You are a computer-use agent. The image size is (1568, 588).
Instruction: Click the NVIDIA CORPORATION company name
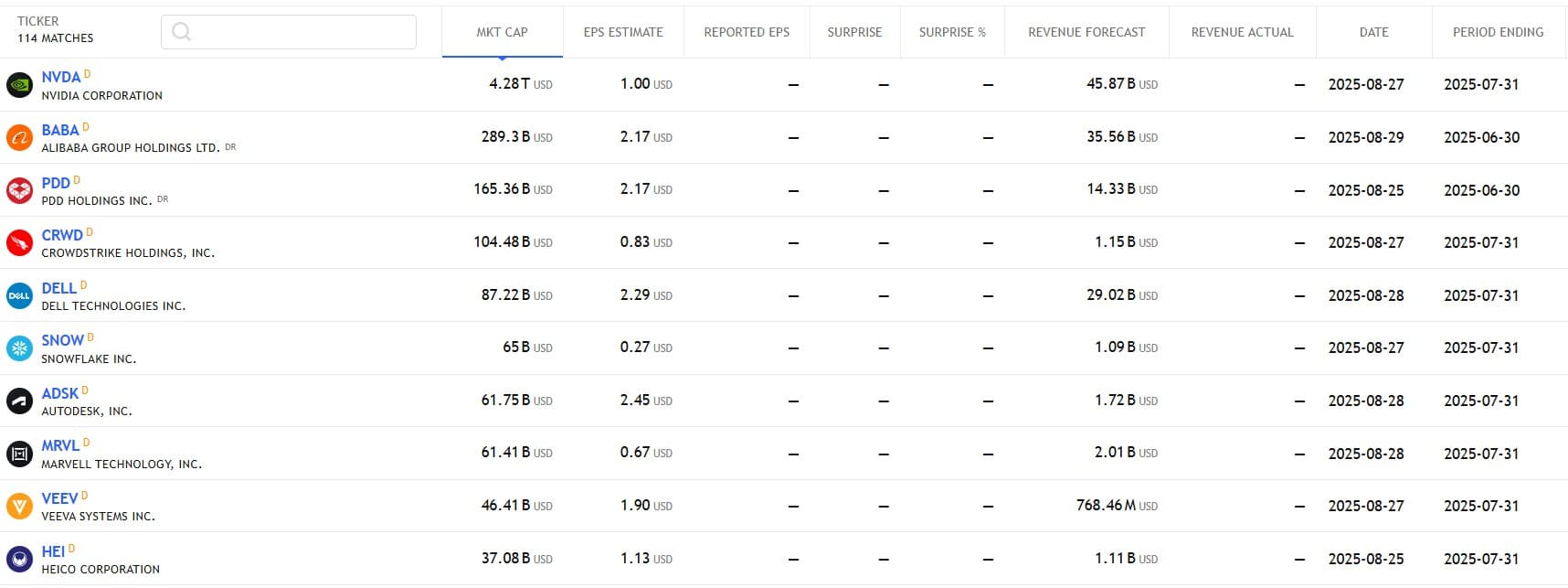[x=102, y=96]
